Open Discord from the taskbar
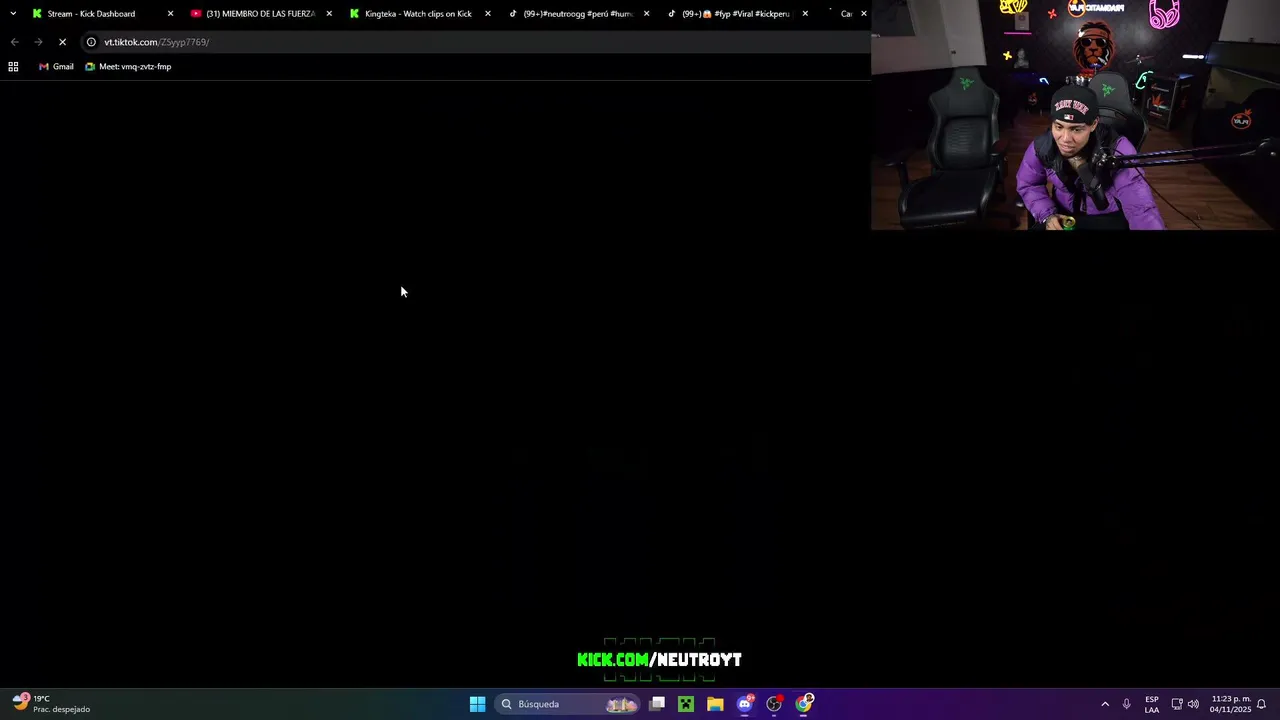 (745, 704)
